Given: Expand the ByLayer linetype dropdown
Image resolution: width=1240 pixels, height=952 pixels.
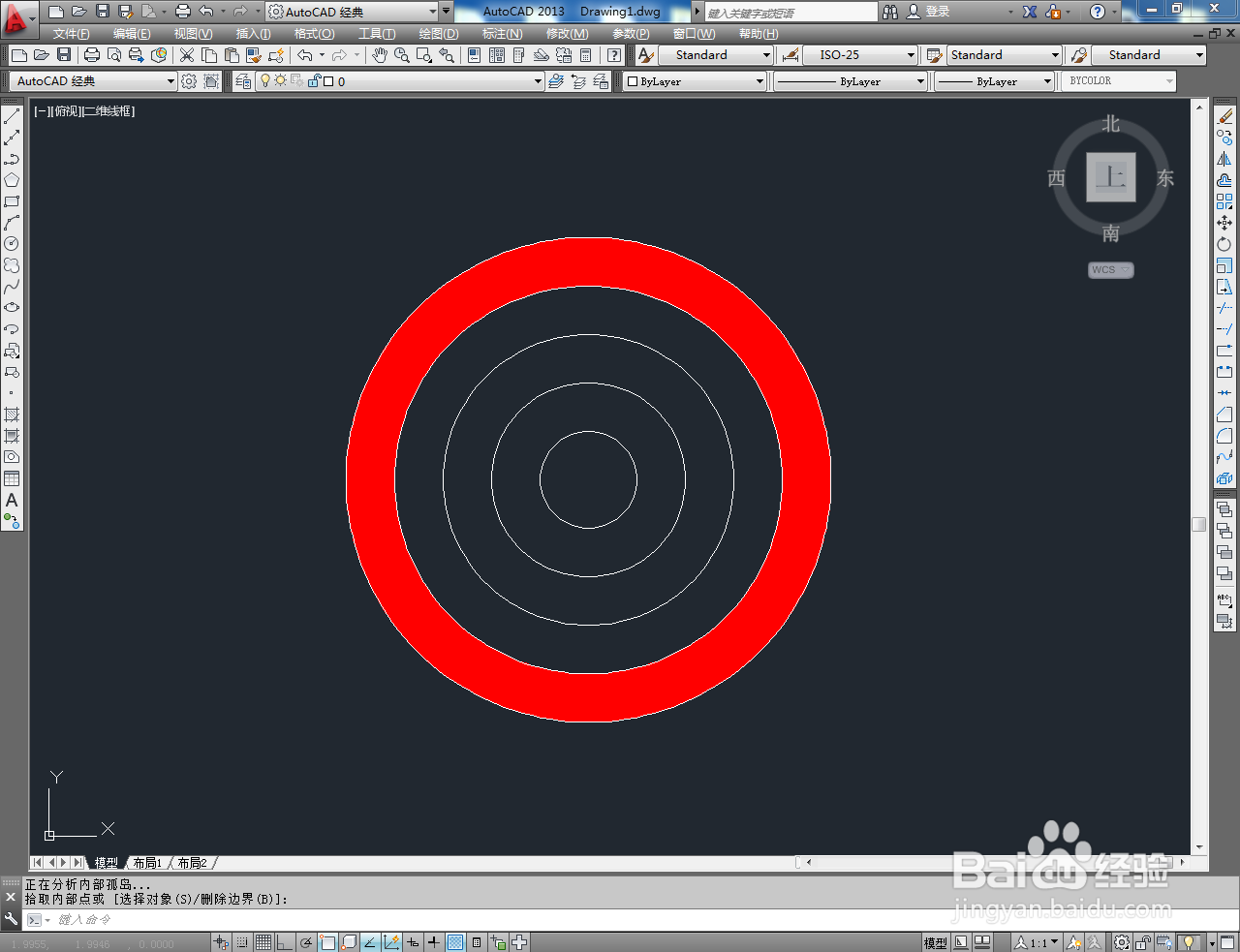Looking at the screenshot, I should 920,81.
